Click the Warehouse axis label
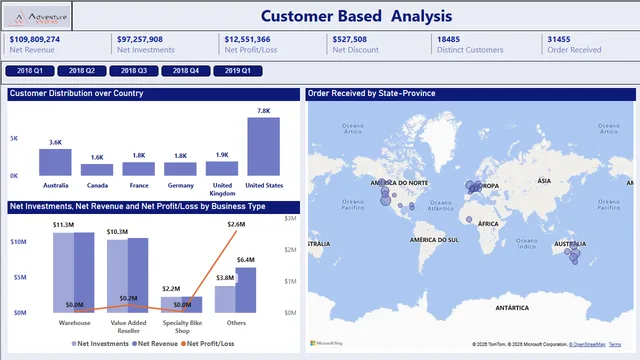Viewport: 640px width, 360px height. click(x=74, y=323)
